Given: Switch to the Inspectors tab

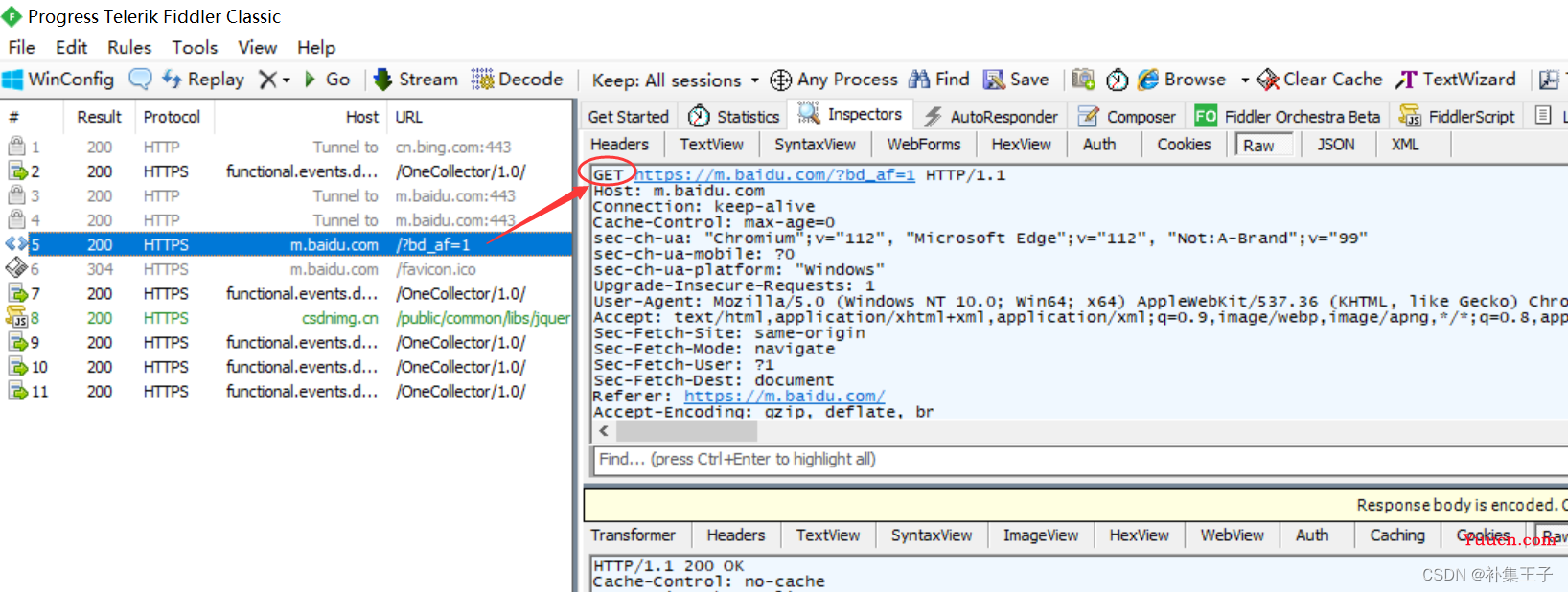Looking at the screenshot, I should click(851, 115).
